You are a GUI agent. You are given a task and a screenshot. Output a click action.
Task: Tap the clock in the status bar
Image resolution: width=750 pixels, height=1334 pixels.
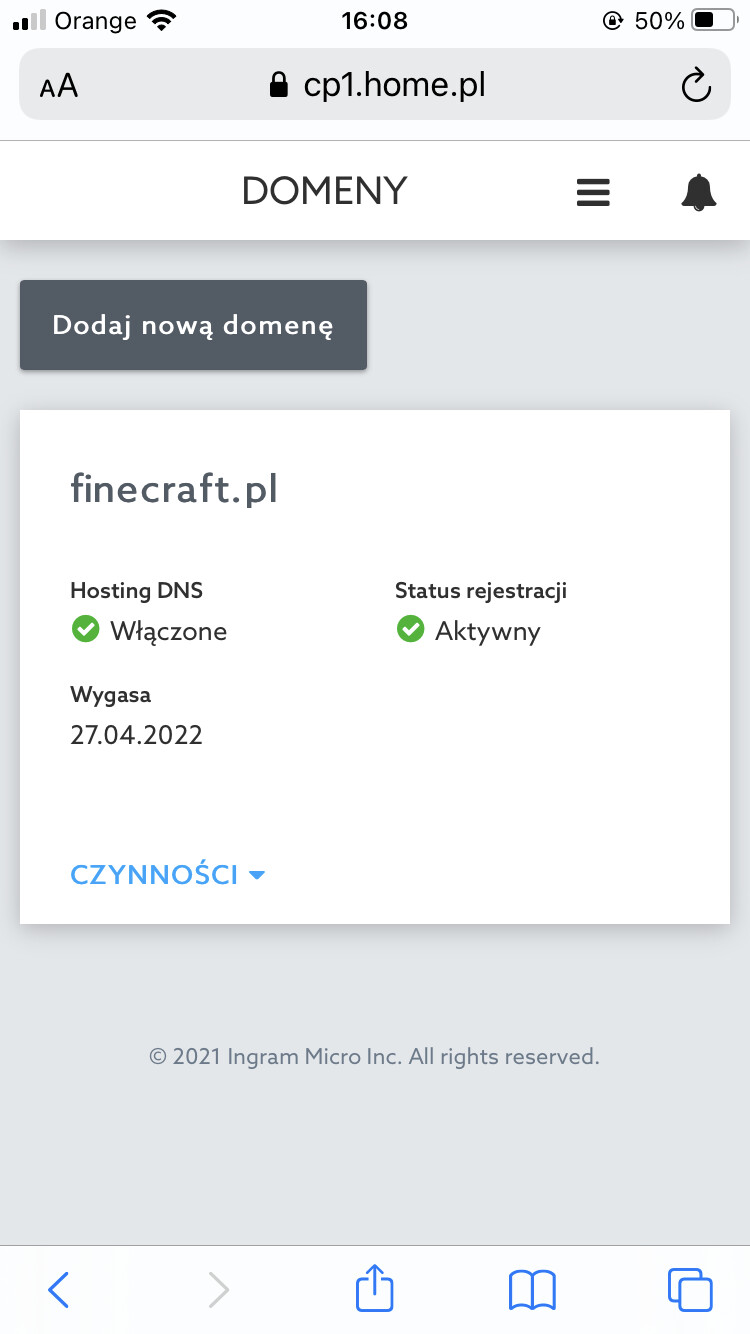tap(374, 20)
